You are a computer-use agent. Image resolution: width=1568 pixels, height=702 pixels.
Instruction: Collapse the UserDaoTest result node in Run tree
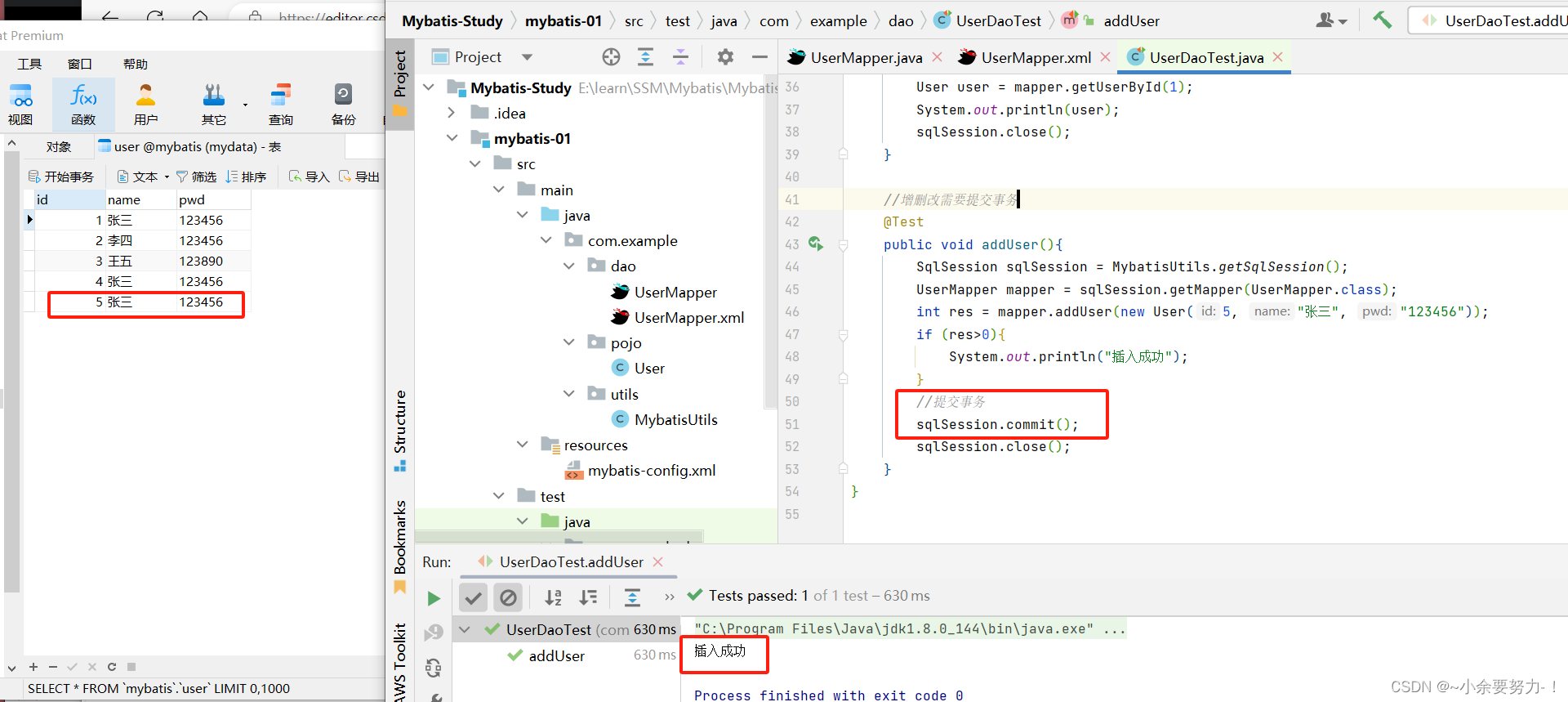(x=465, y=629)
